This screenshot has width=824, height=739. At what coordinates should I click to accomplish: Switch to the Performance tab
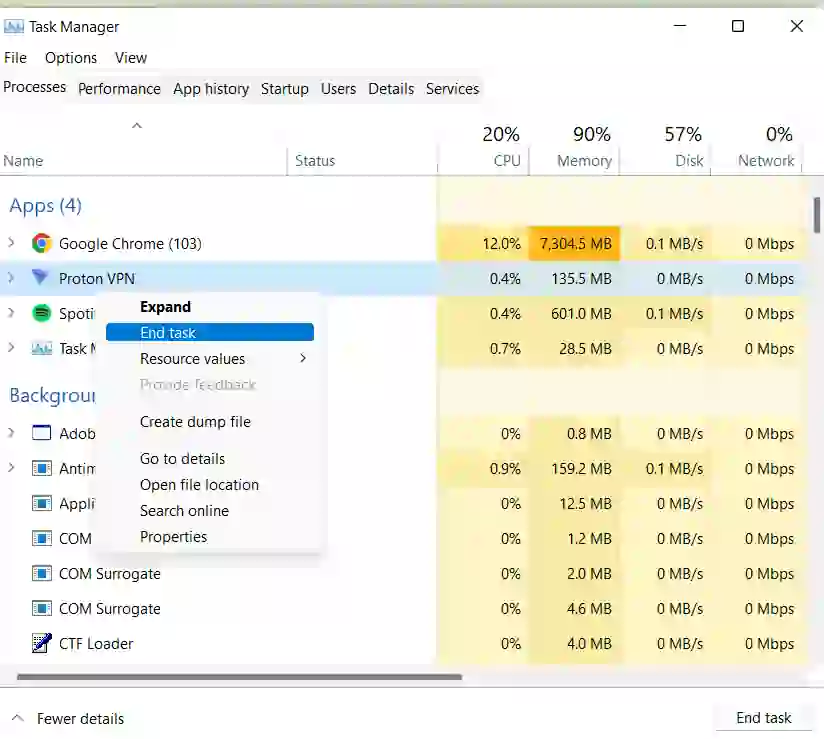[119, 89]
